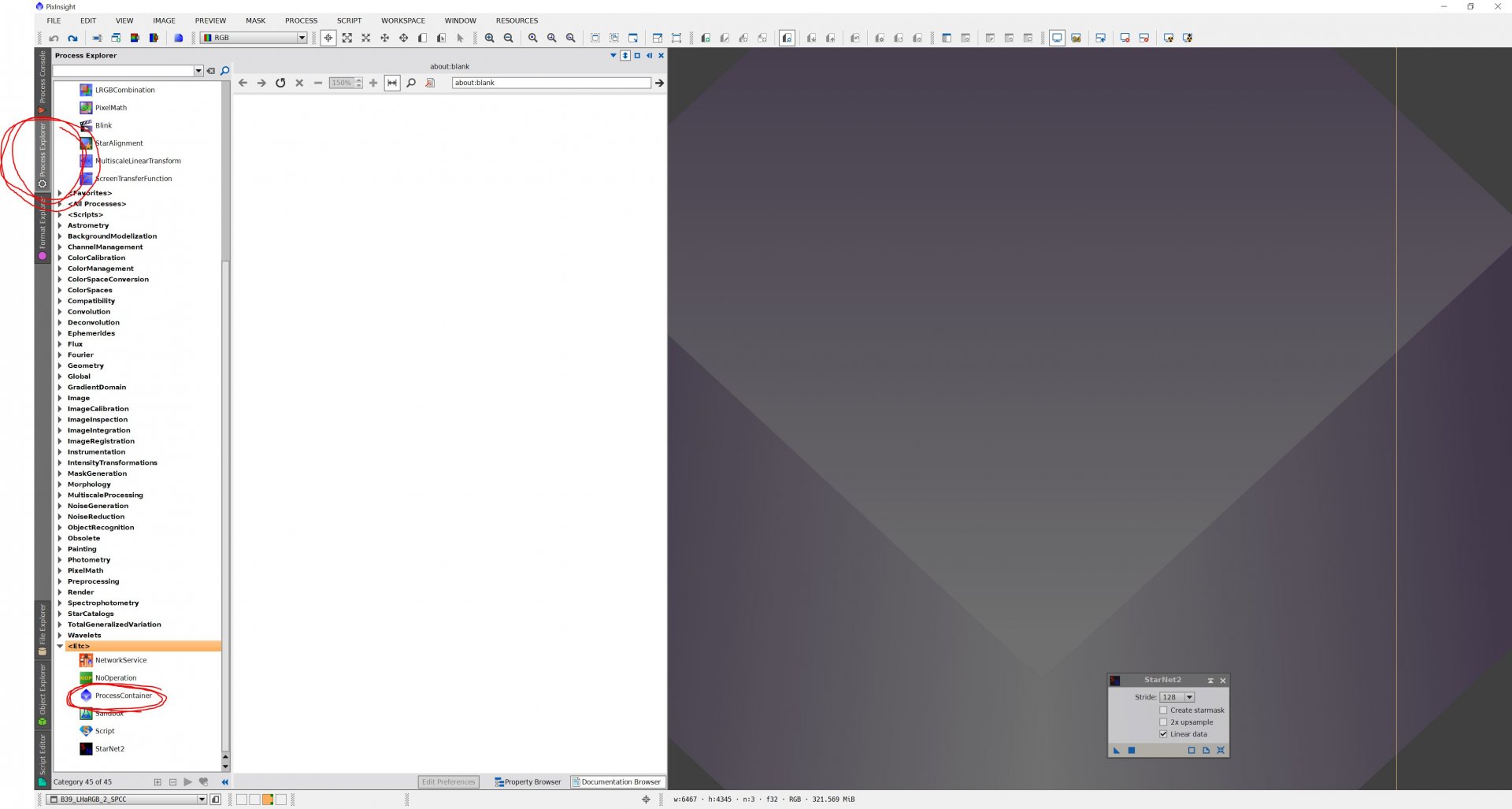Click the Redo arrow in the toolbar
This screenshot has height=809, width=1512.
[x=72, y=38]
